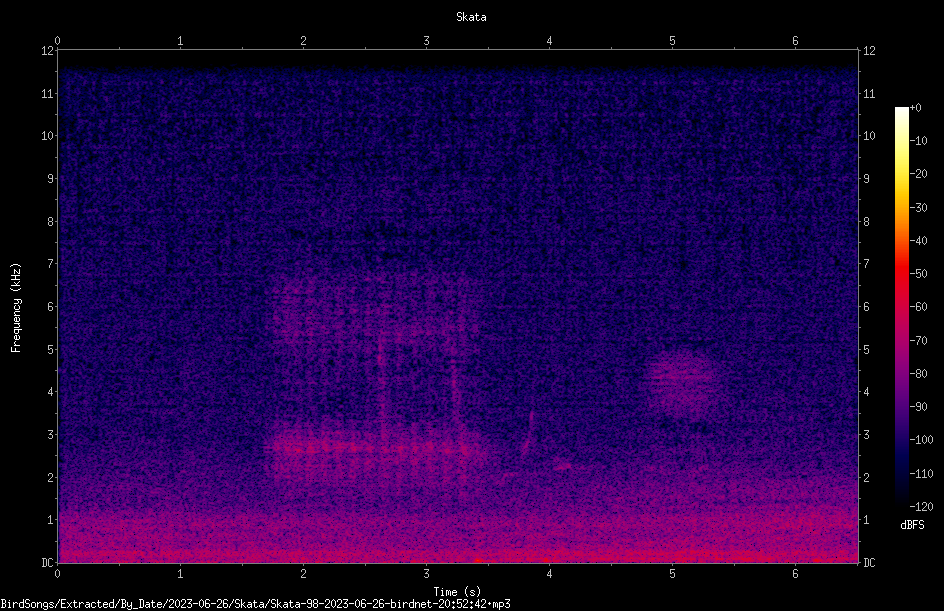944x611 pixels.
Task: Click the "-80" value on the dBFS scale
Action: click(x=918, y=374)
